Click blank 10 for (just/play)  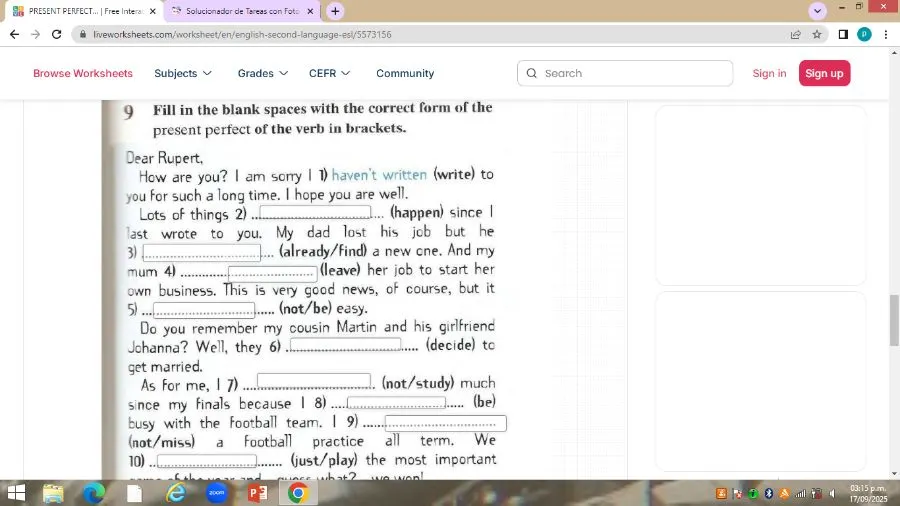207,461
